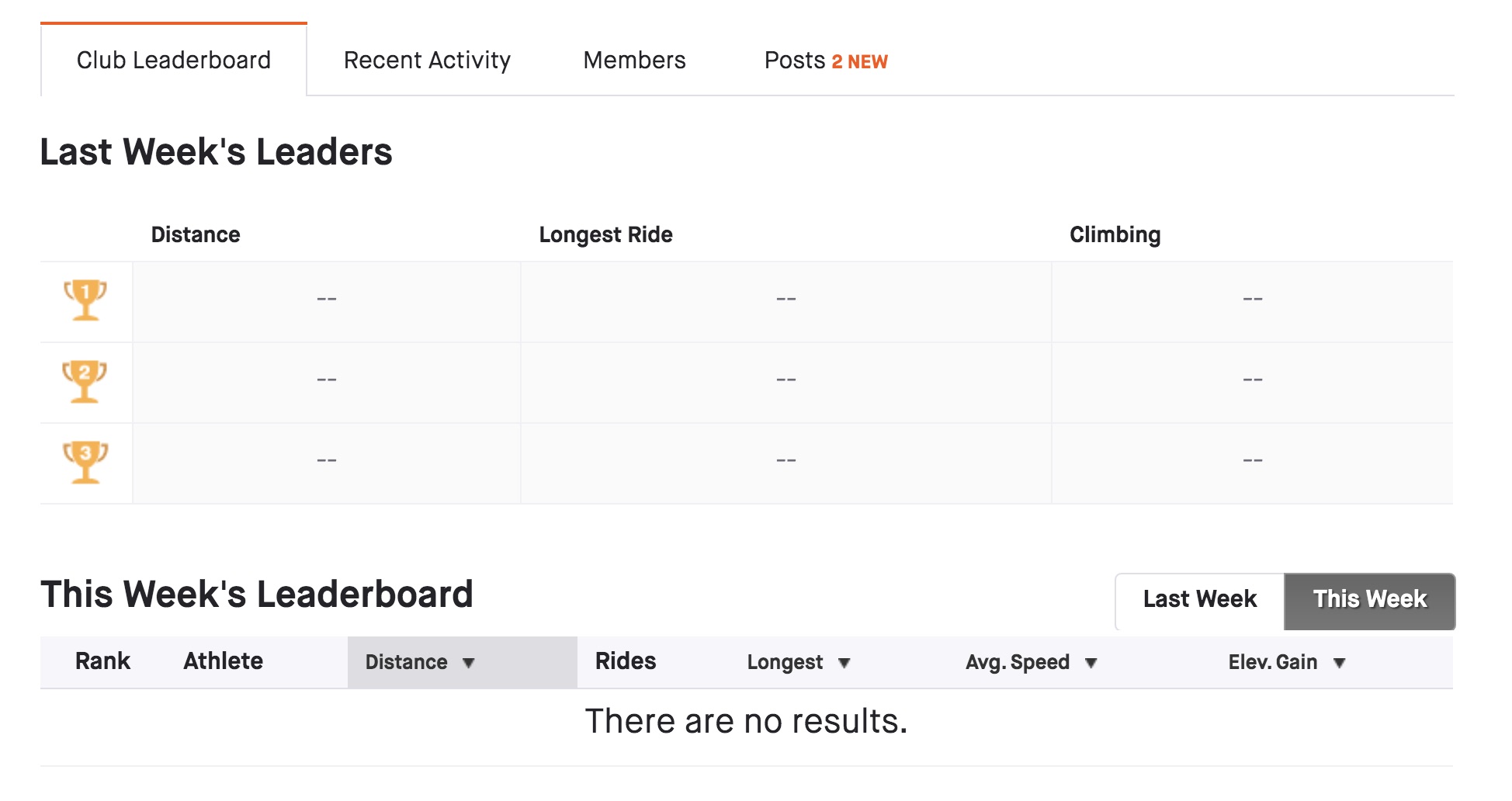1512x801 pixels.
Task: Click the first place gold trophy icon
Action: pos(85,300)
